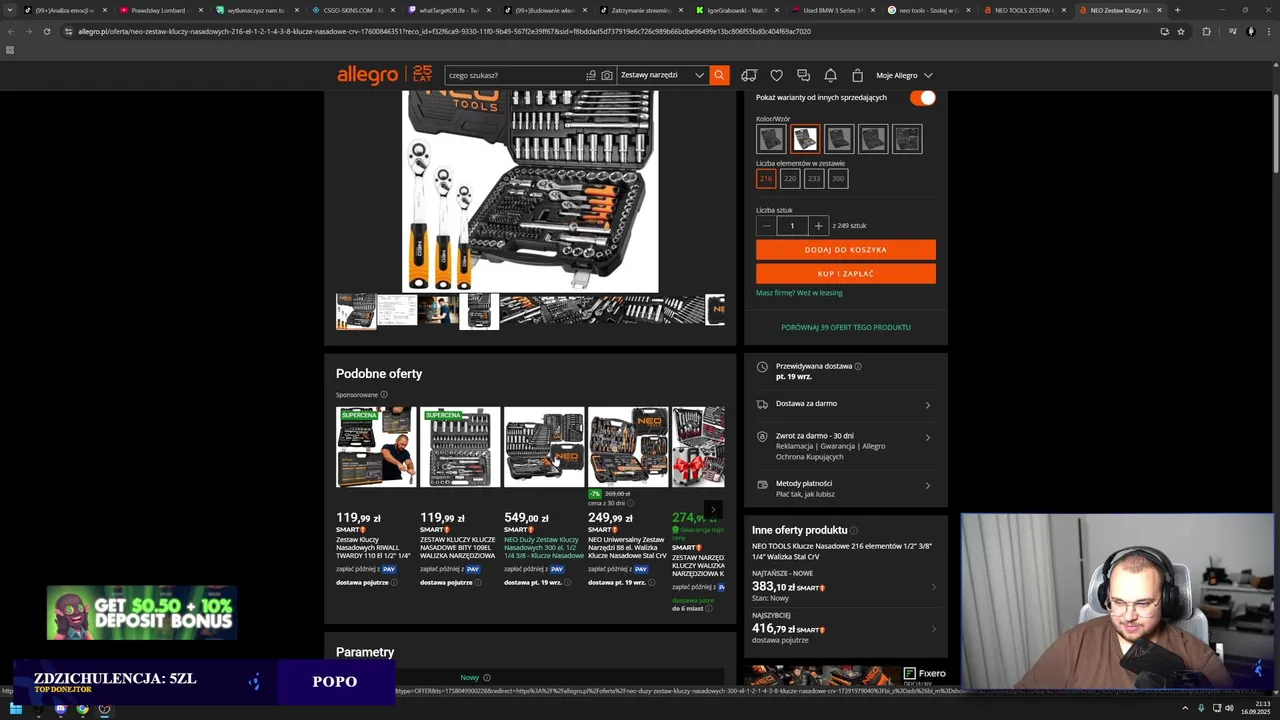Switch to Prawdziwy Lombard YouTube tab
Image resolution: width=1280 pixels, height=720 pixels.
point(160,10)
